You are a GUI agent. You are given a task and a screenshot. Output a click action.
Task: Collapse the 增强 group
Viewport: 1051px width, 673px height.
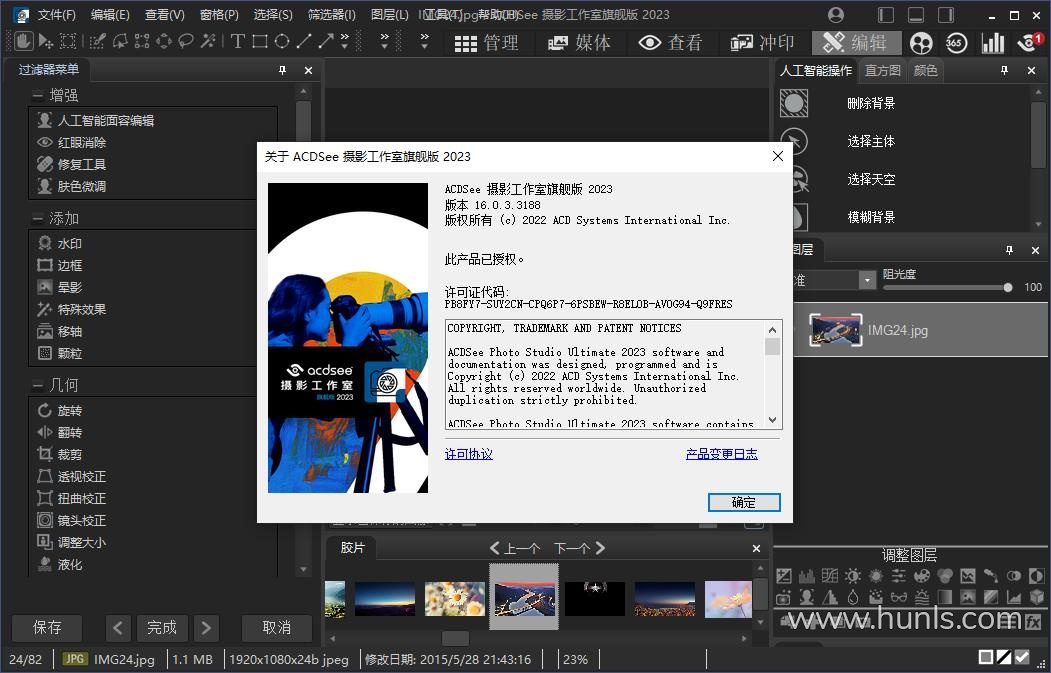coord(38,95)
